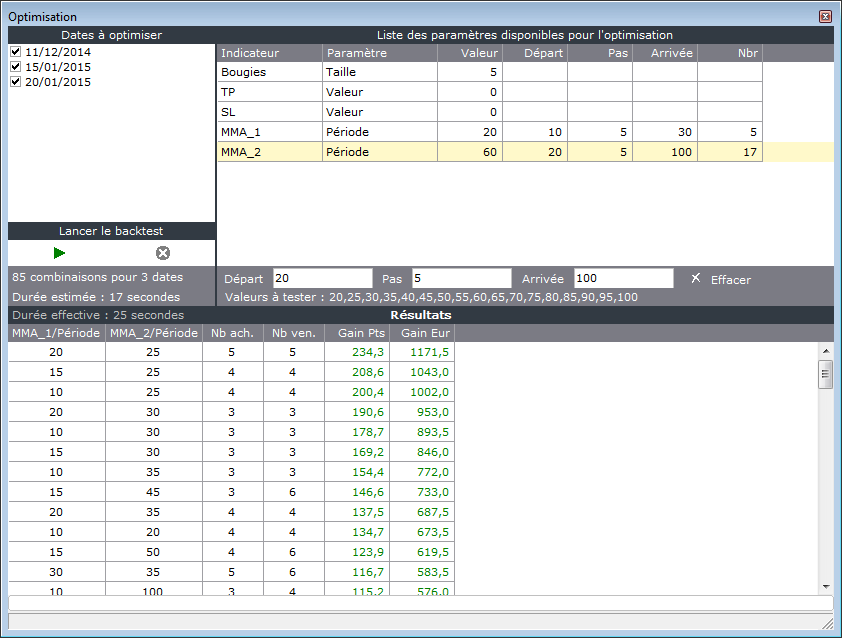Toggle the 15/01/2015 date checkbox
Viewport: 842px width, 638px height.
pos(16,67)
